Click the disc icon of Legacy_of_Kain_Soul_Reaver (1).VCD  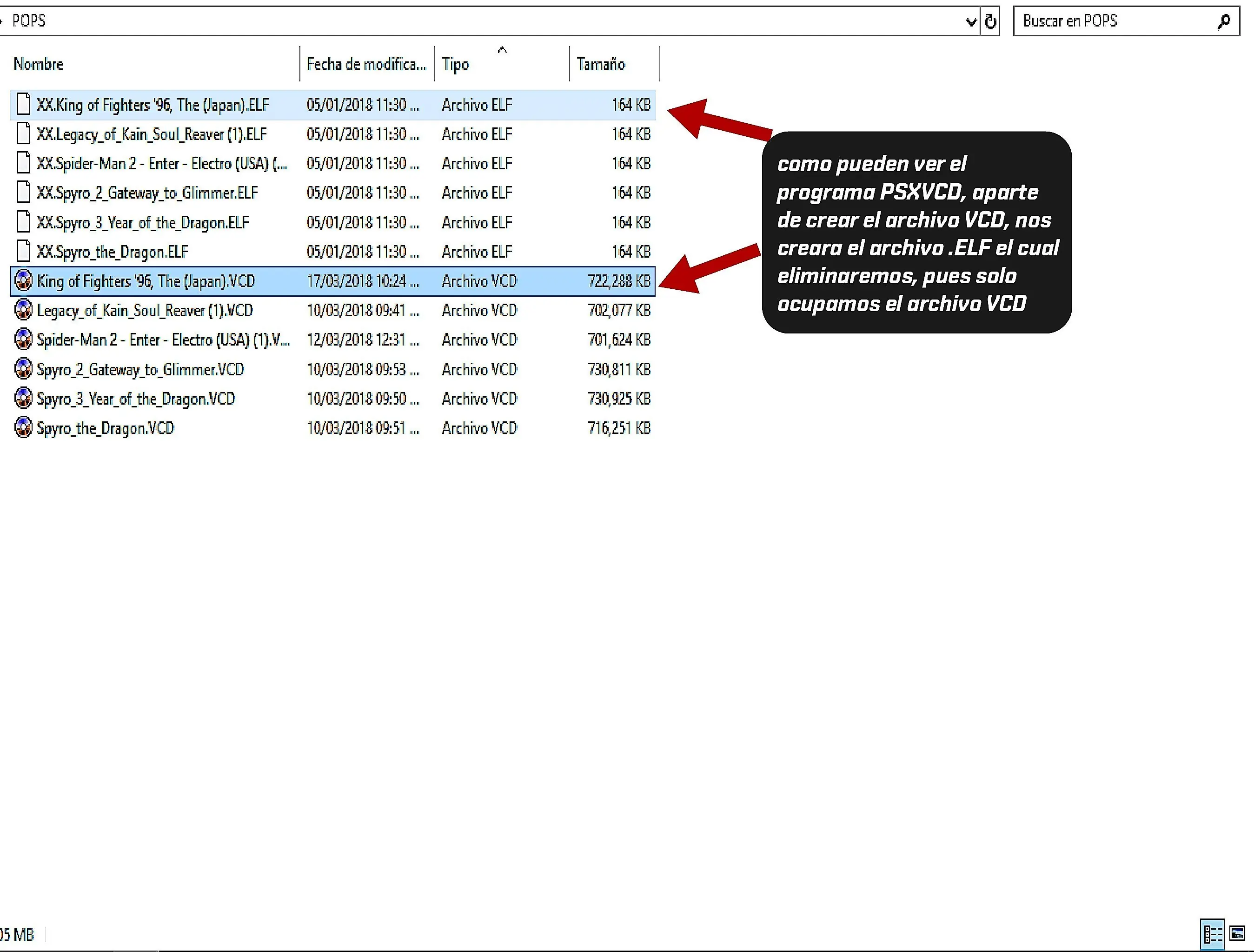pos(23,310)
